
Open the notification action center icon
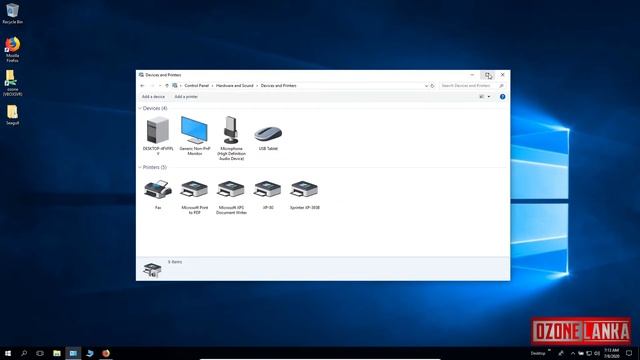629,353
